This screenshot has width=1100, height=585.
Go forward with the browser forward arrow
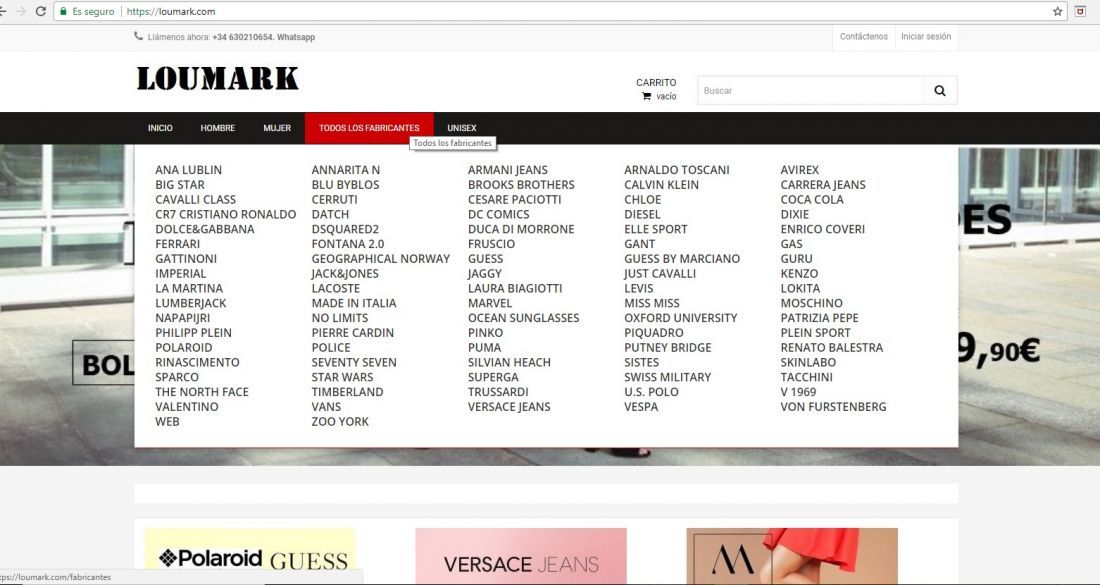point(20,11)
